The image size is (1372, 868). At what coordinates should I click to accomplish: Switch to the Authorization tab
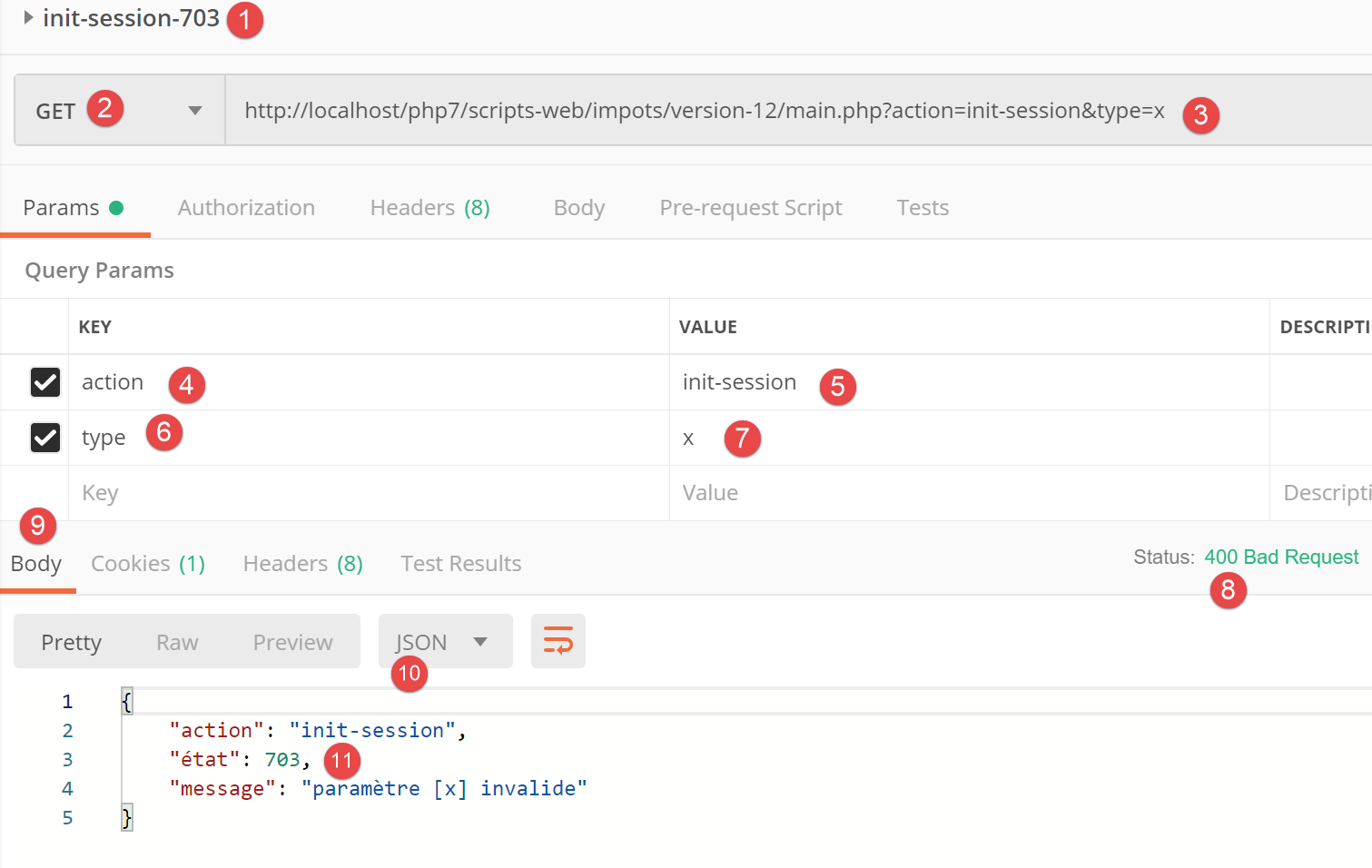tap(246, 208)
